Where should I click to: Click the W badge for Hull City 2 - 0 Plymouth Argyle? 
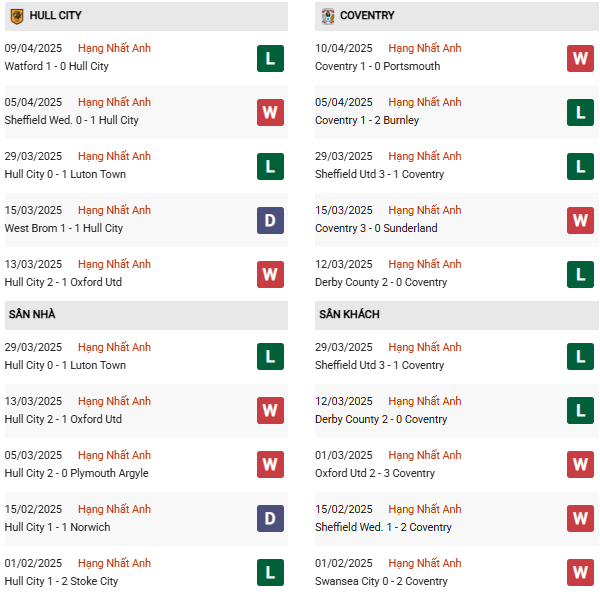[x=270, y=465]
